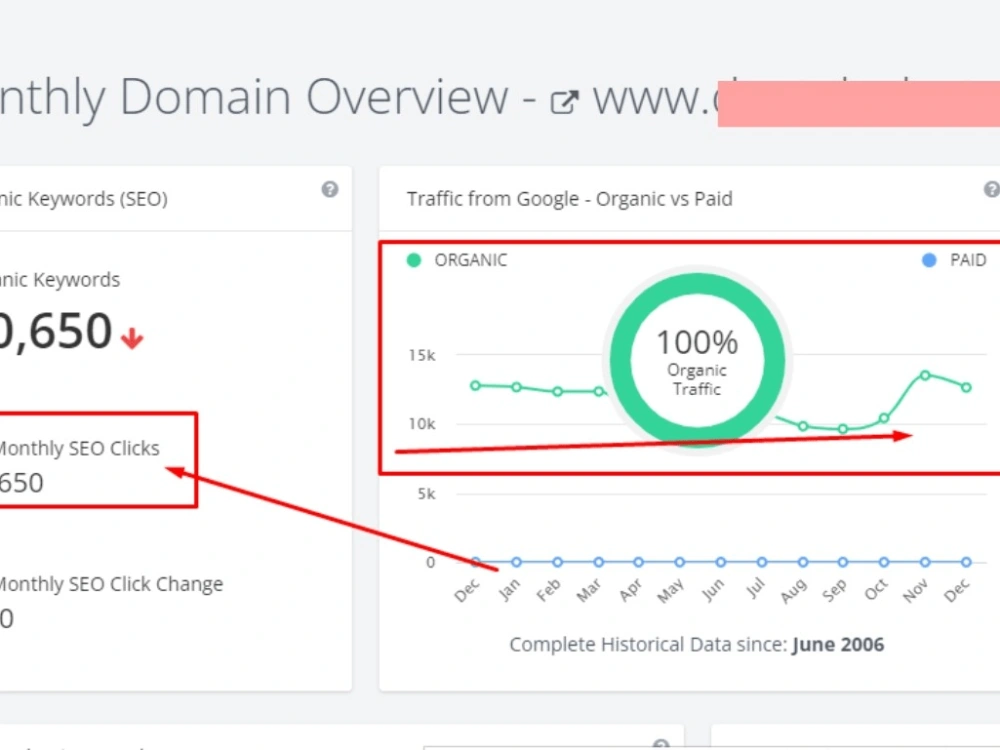The width and height of the screenshot is (1000, 750).
Task: Click the ORGANIC green legend dot
Action: tap(413, 260)
